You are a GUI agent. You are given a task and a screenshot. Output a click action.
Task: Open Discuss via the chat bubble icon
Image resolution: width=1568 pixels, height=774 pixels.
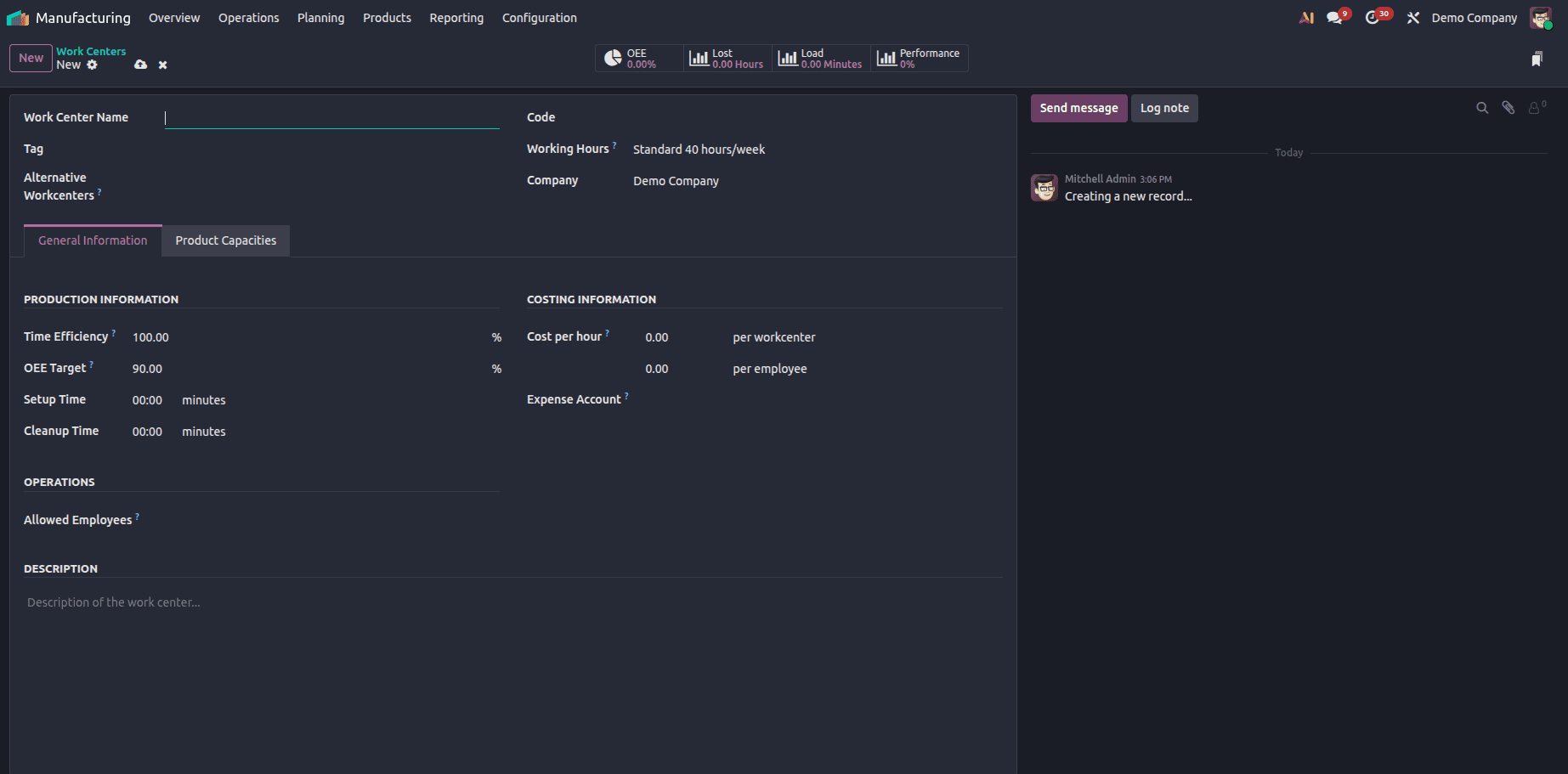1333,17
